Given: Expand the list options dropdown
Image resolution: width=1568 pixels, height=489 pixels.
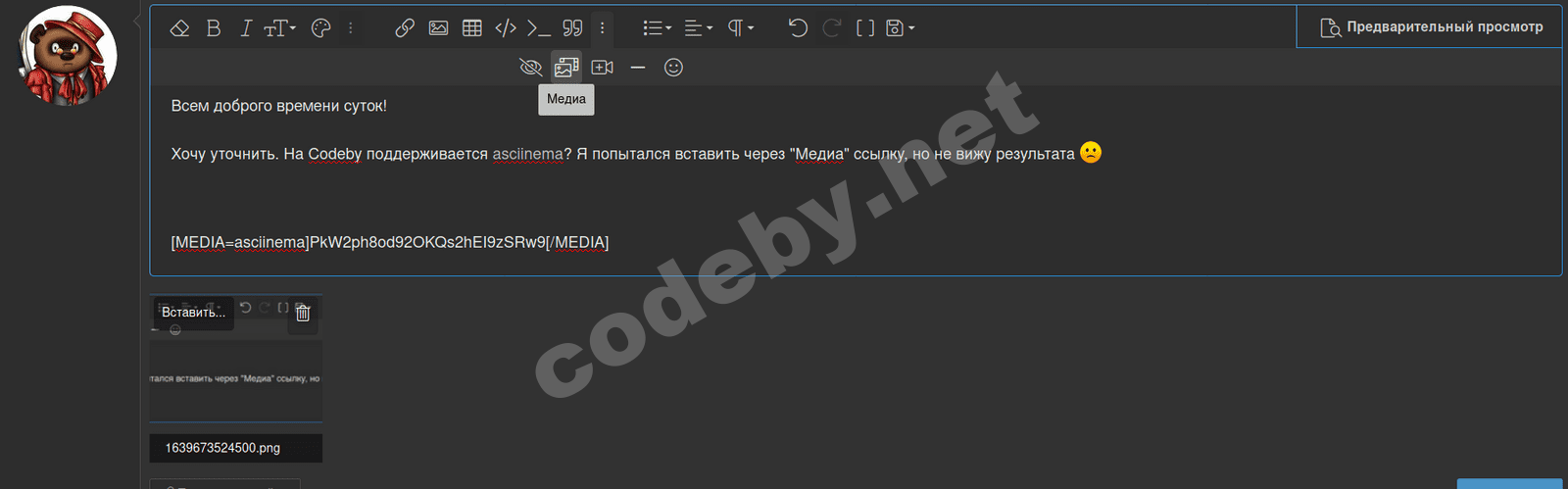Looking at the screenshot, I should pyautogui.click(x=657, y=28).
